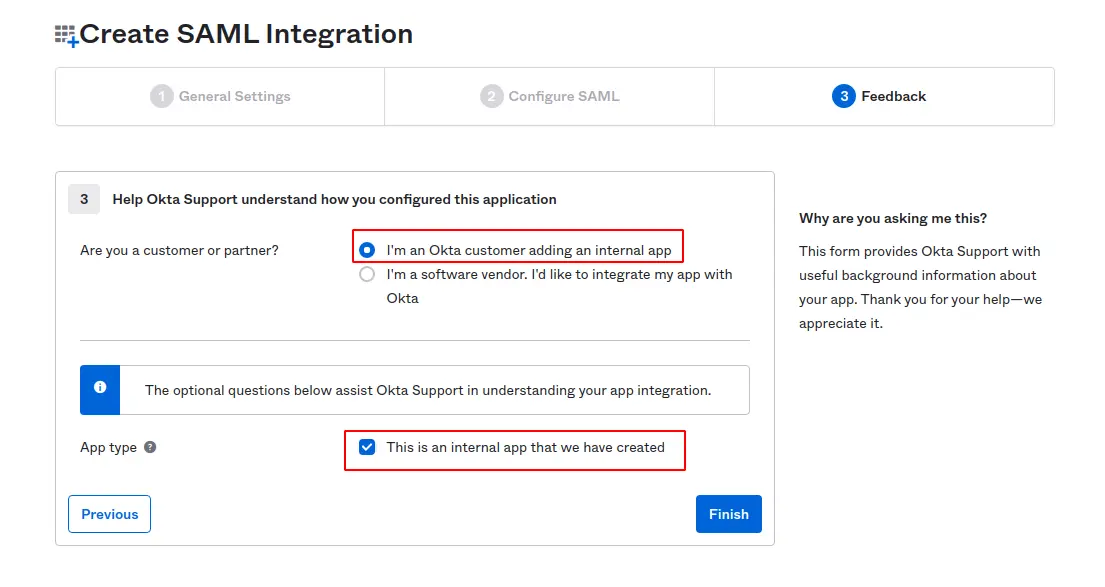The height and width of the screenshot is (587, 1105).
Task: Click the step 2 number circle
Action: pyautogui.click(x=491, y=96)
